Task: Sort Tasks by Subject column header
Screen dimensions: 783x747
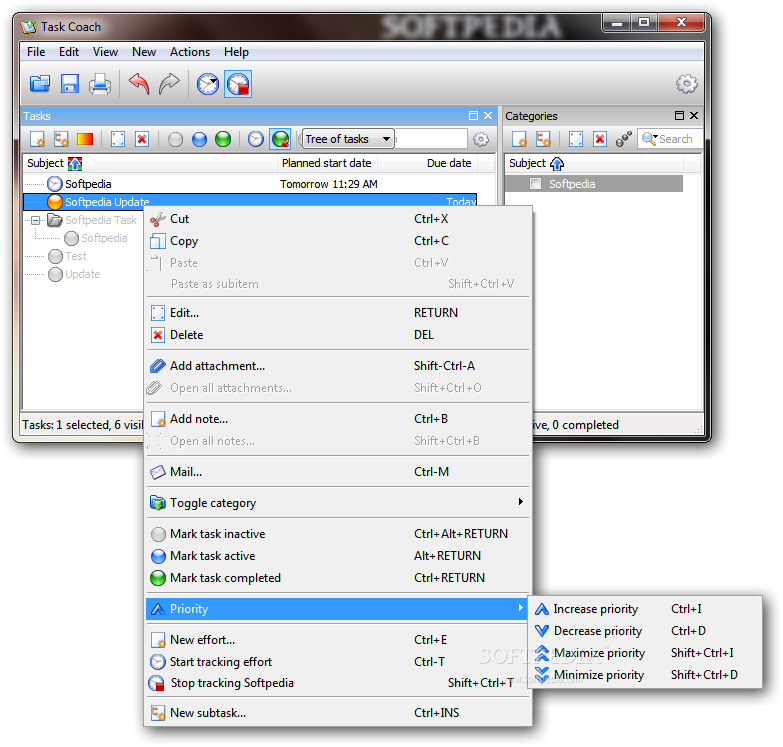Action: point(150,163)
